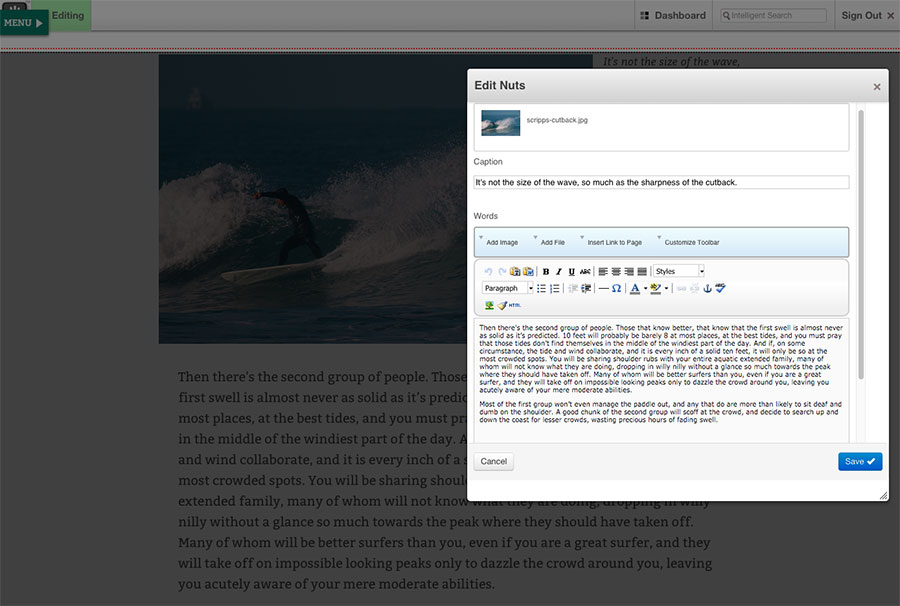Open the Paragraph format dropdown

pyautogui.click(x=508, y=288)
